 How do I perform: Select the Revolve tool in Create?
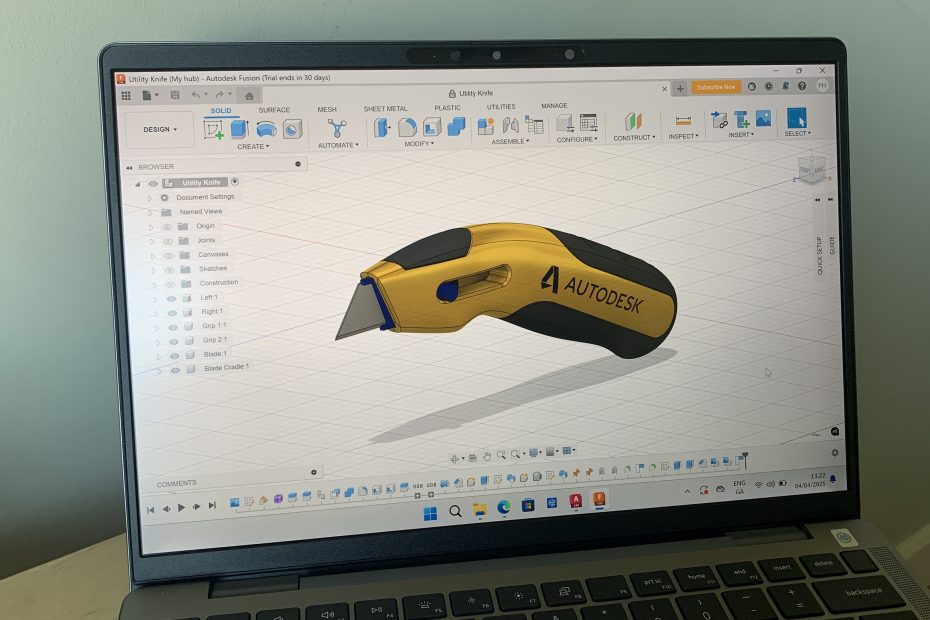[x=266, y=129]
